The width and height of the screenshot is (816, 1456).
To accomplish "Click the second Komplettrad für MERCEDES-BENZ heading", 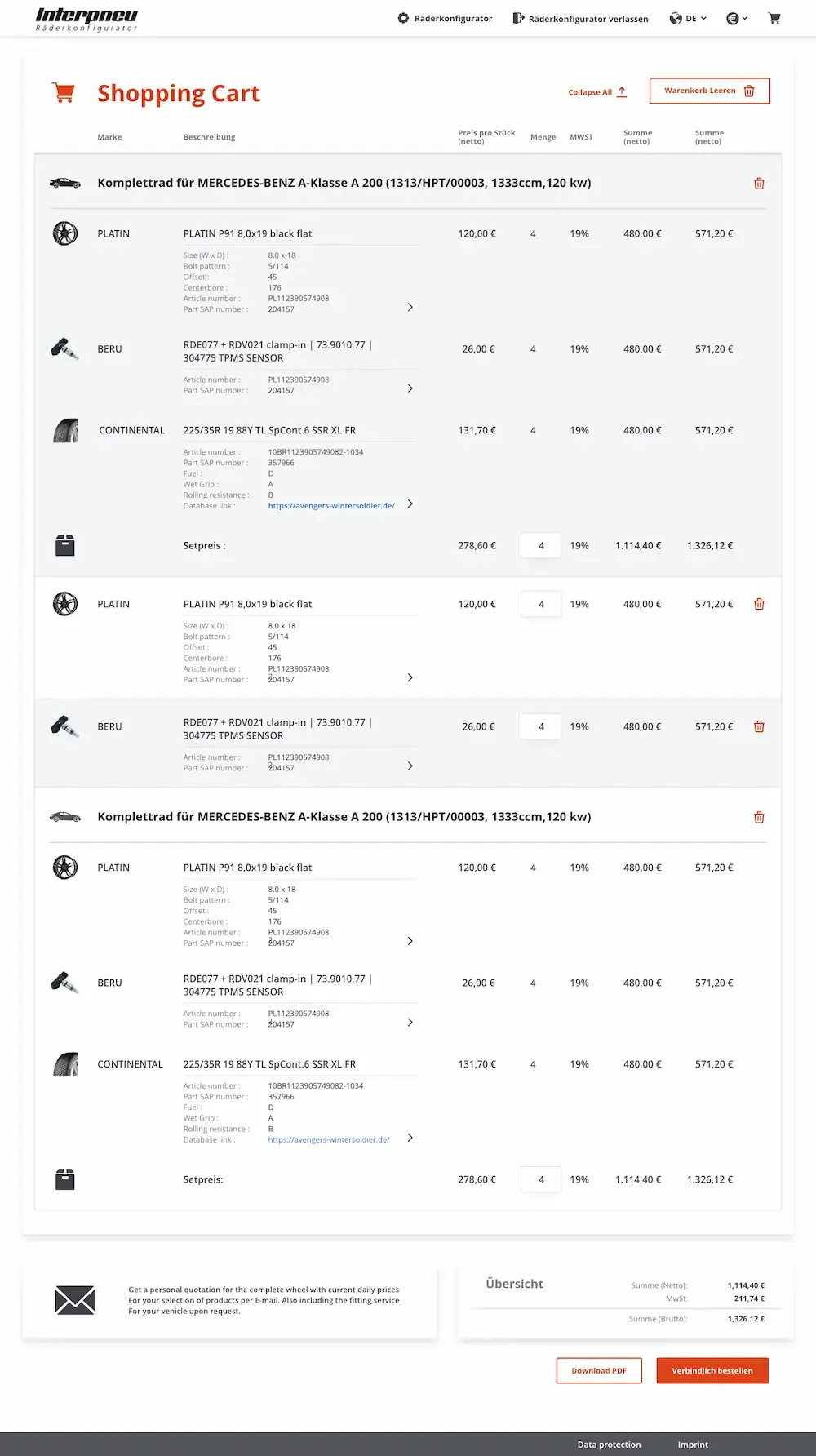I will [x=344, y=817].
